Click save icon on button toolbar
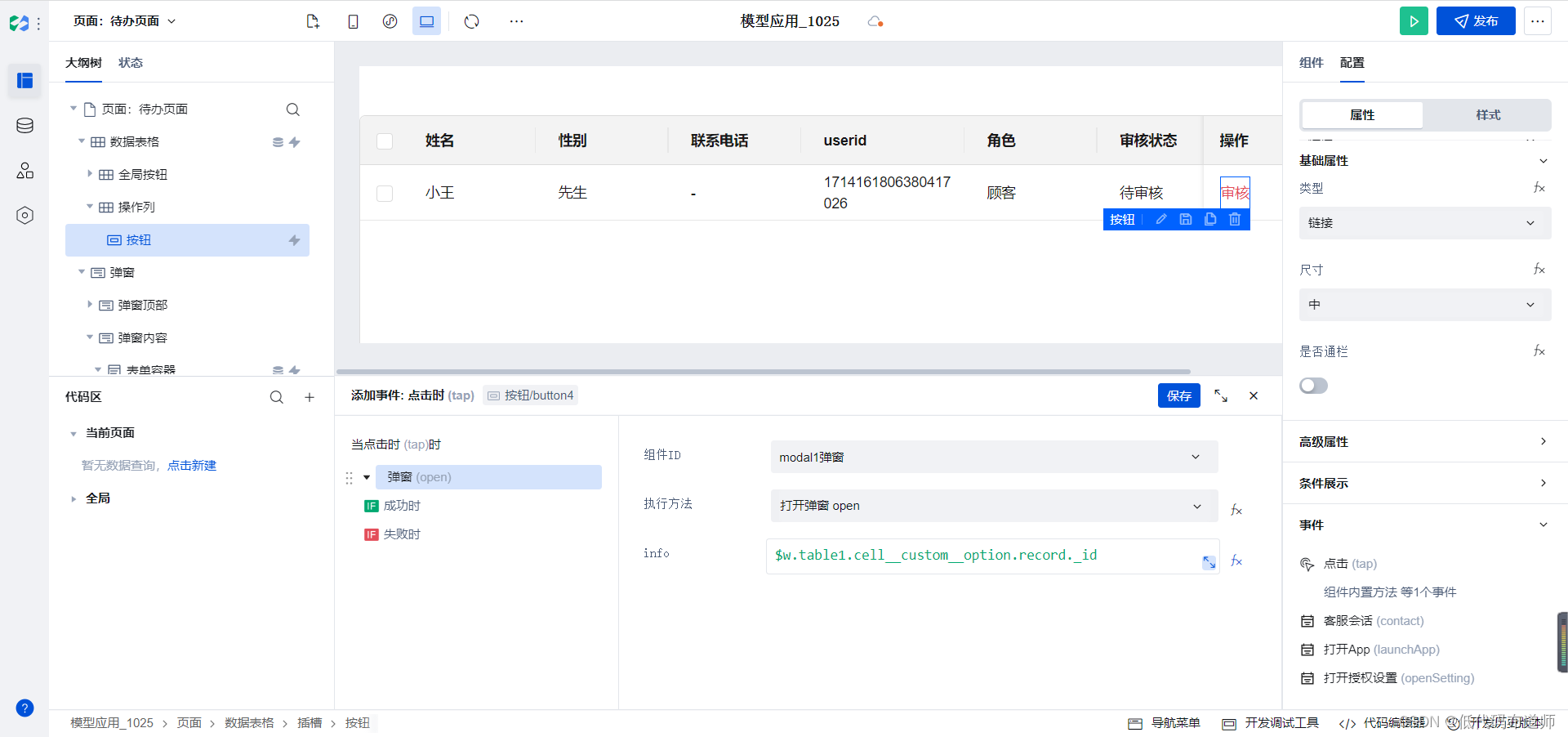1568x737 pixels. pyautogui.click(x=1186, y=219)
